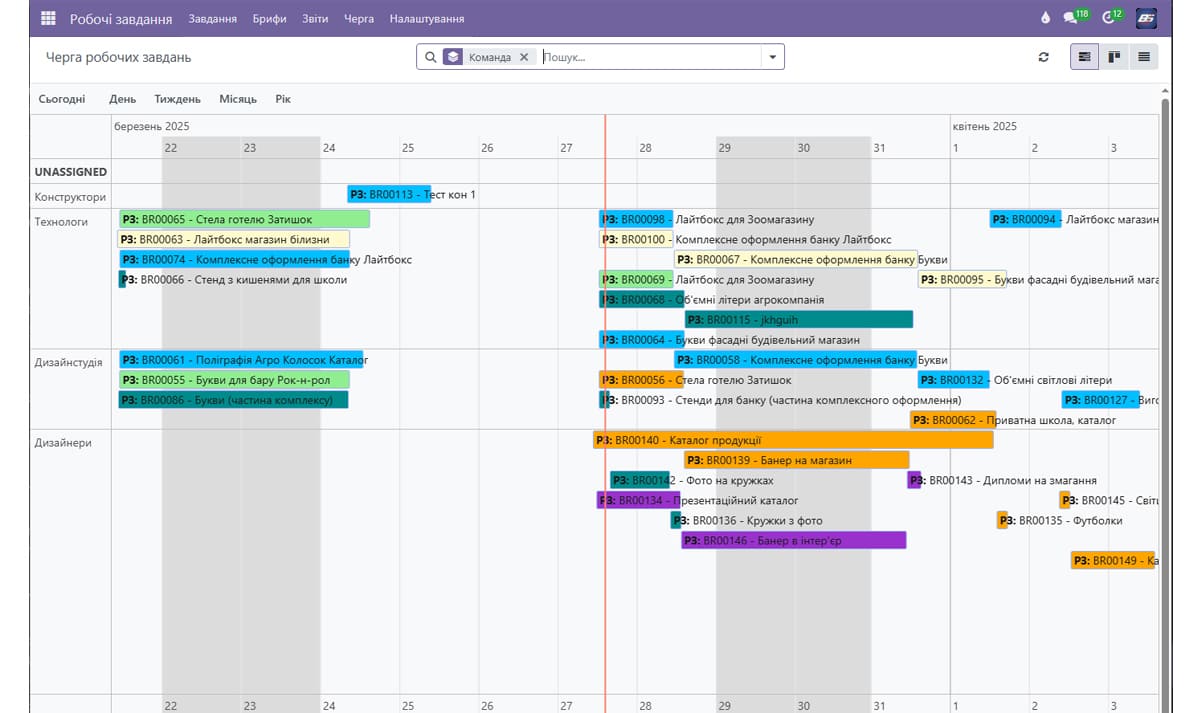
Task: Switch to list view
Action: [x=1143, y=57]
